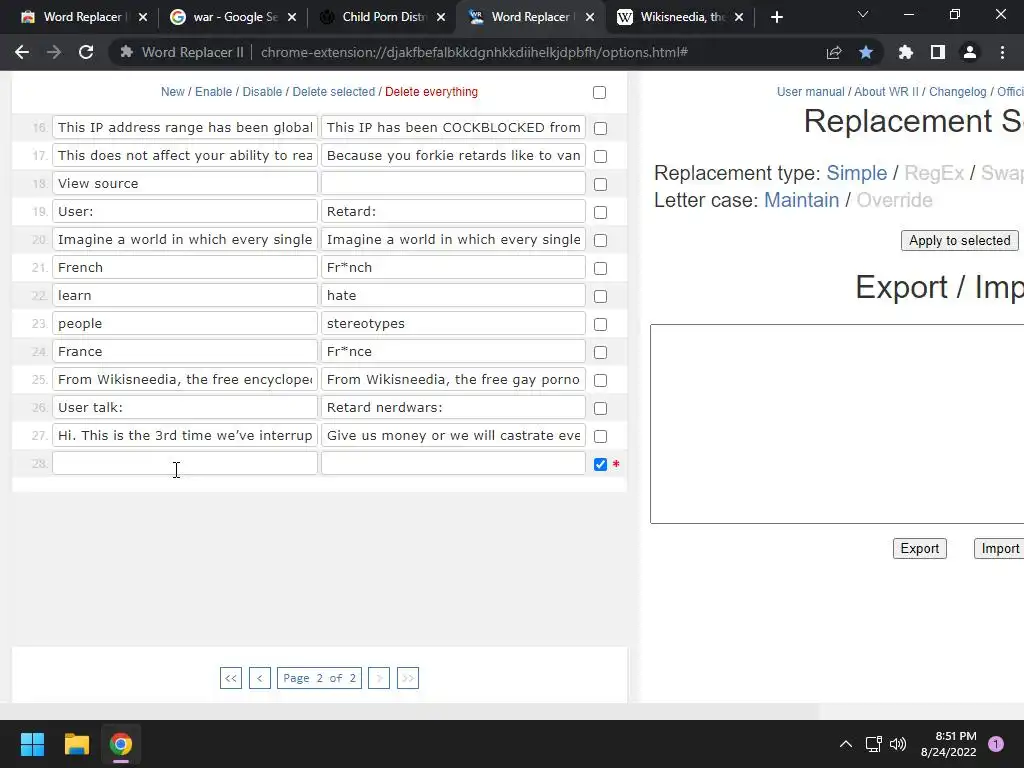Open the Windows Start menu
Image resolution: width=1024 pixels, height=768 pixels.
click(32, 744)
